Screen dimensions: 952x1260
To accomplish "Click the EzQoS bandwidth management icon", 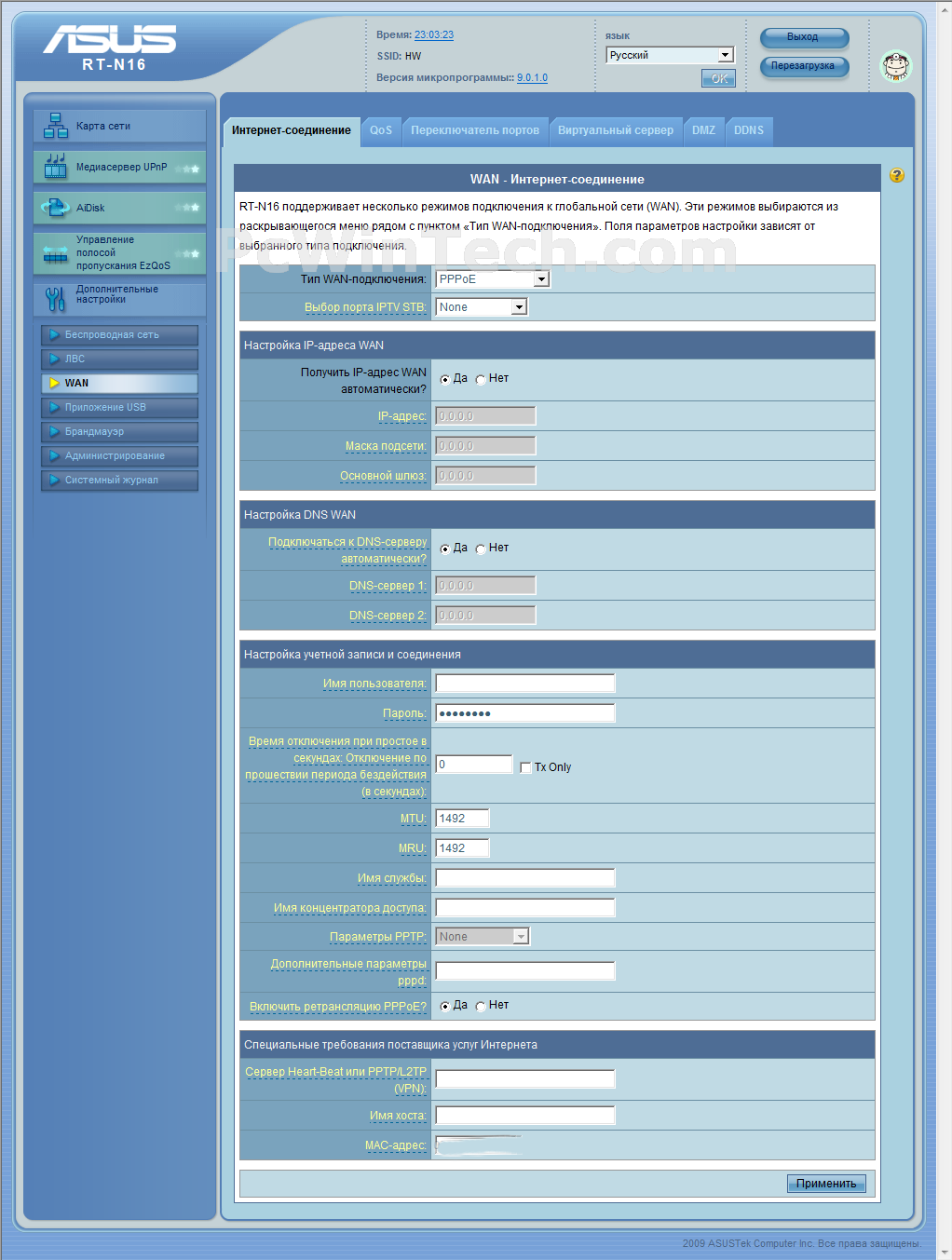I will click(56, 253).
